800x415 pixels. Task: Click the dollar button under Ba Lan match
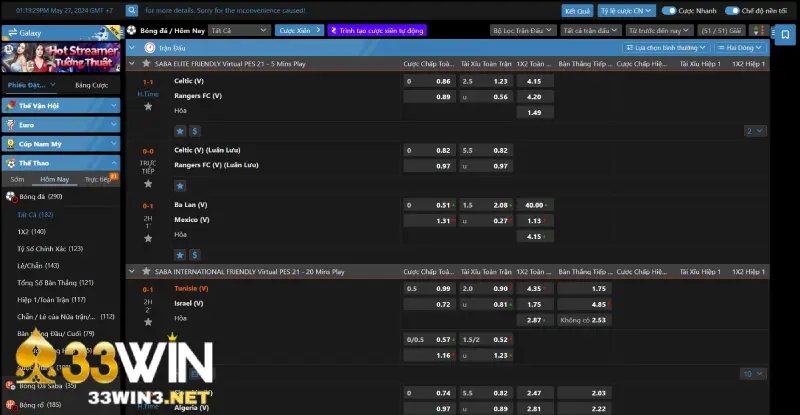click(x=194, y=255)
